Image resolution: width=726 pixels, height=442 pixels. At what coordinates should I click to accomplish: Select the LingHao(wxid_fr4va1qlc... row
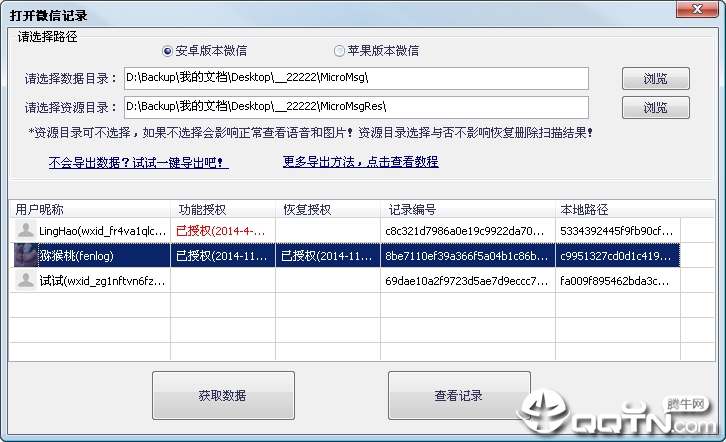(x=345, y=230)
